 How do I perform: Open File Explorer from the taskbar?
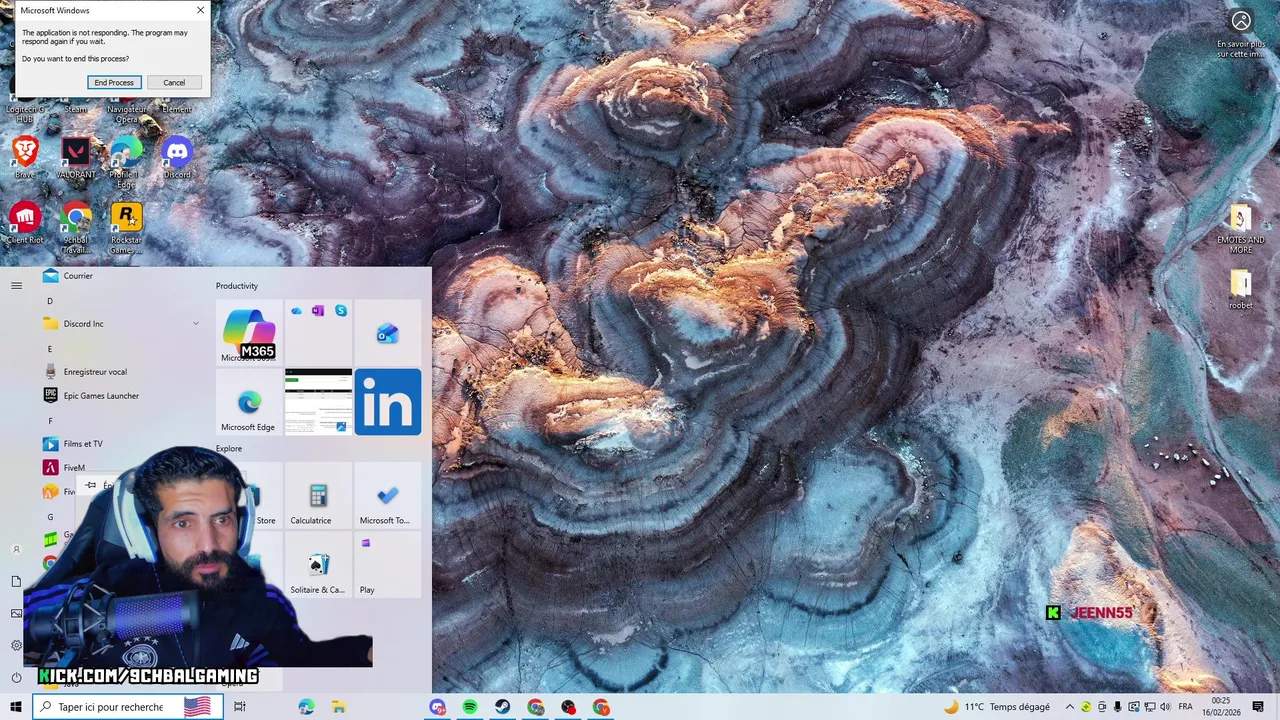coord(339,707)
